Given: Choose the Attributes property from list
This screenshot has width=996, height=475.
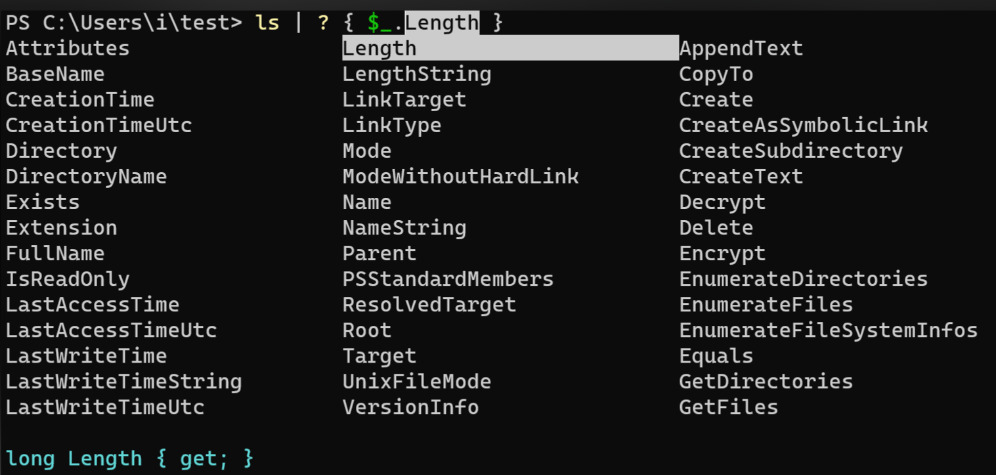Looking at the screenshot, I should click(x=67, y=48).
